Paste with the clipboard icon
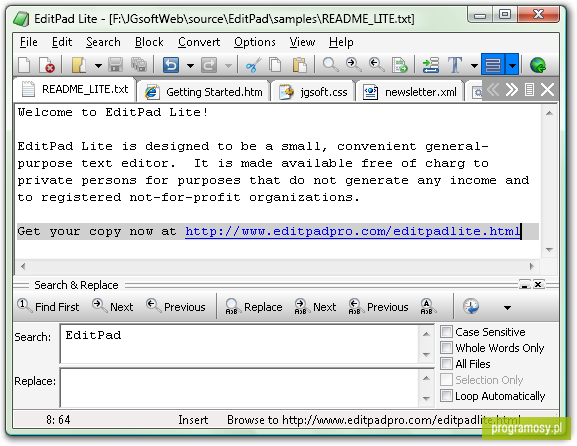Viewport: 577px width, 446px height. [300, 66]
